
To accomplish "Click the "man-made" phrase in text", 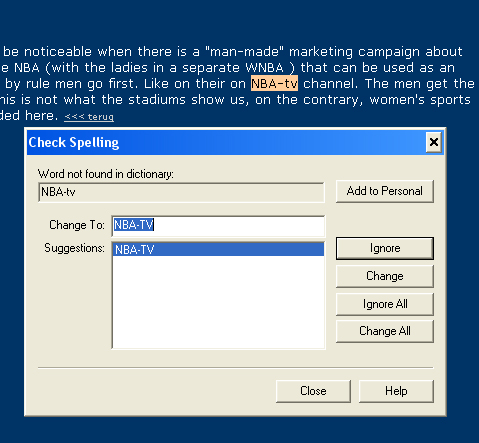I will (x=245, y=52).
